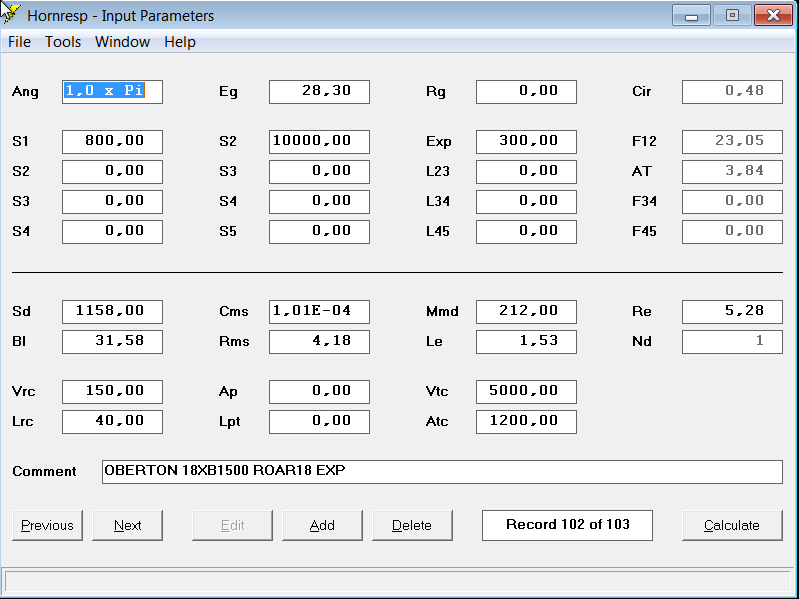This screenshot has height=599, width=799.
Task: Go to the Next record
Action: [x=127, y=525]
